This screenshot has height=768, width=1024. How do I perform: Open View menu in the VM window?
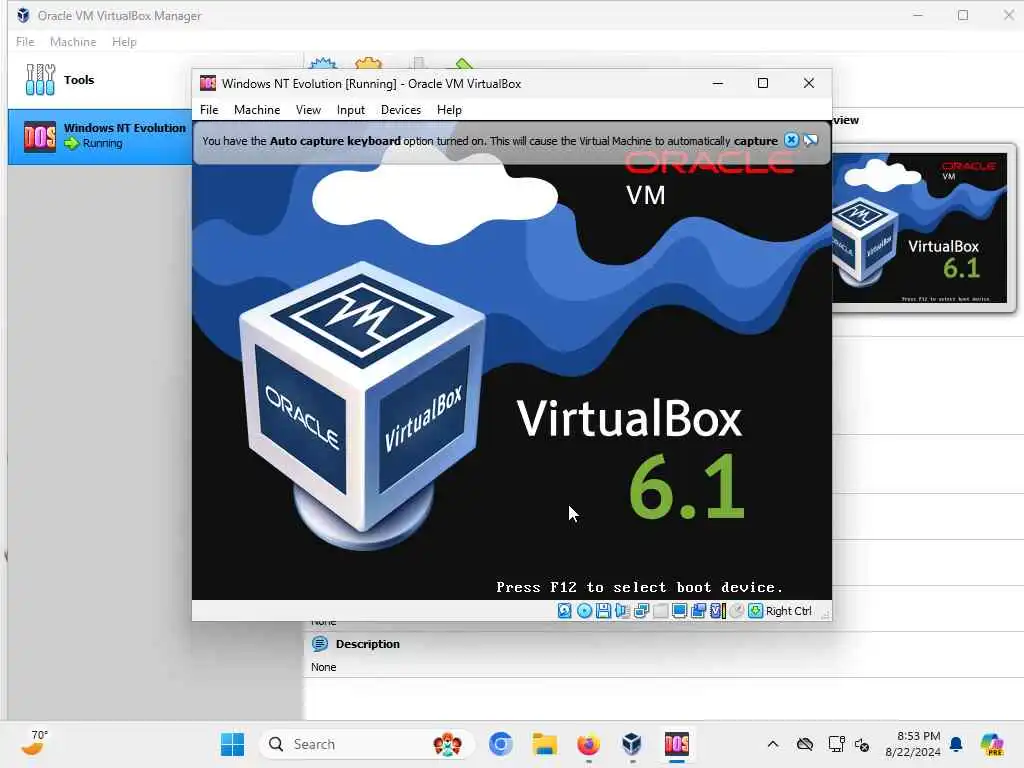click(x=308, y=110)
